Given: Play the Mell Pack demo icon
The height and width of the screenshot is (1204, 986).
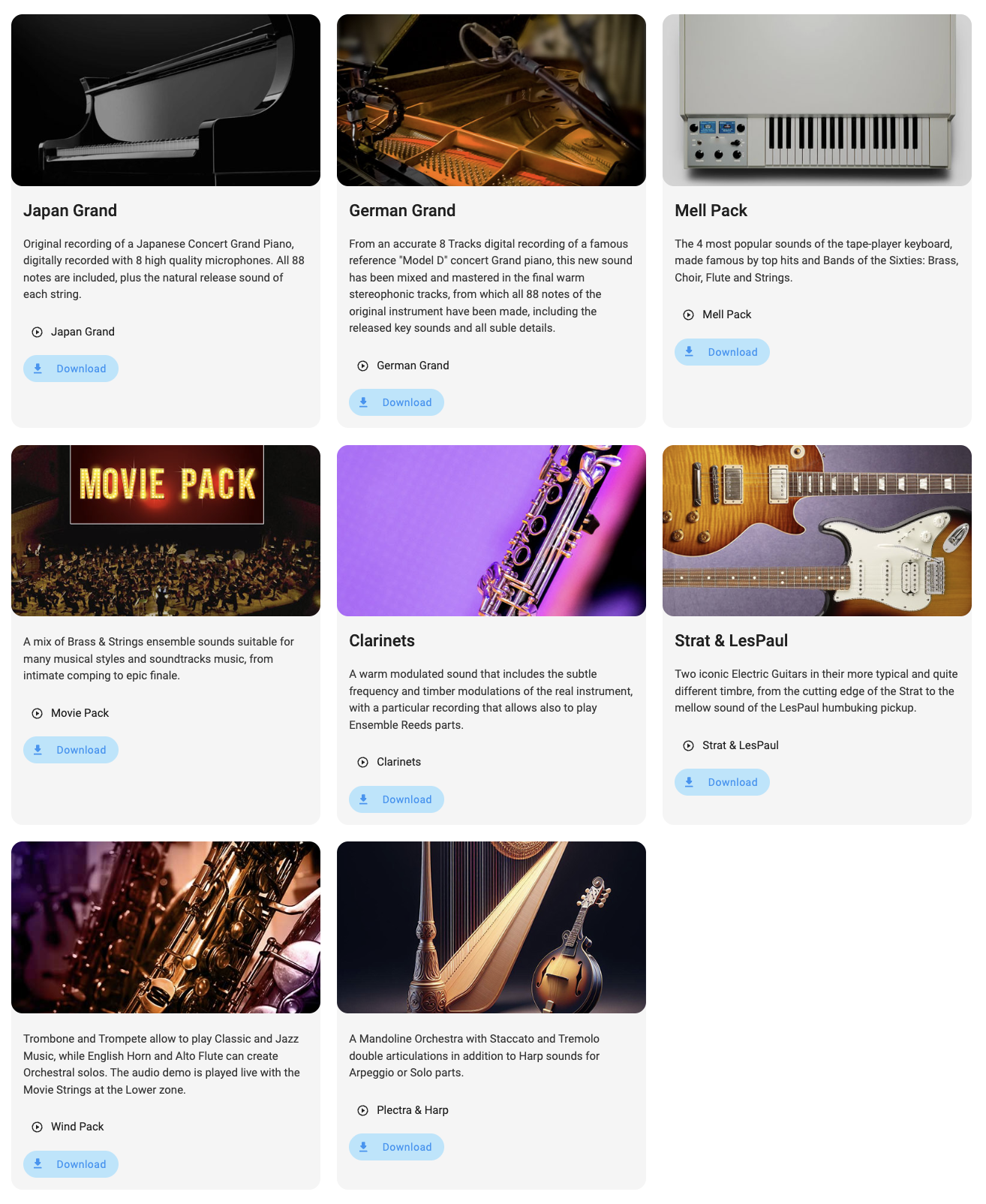Looking at the screenshot, I should (688, 315).
